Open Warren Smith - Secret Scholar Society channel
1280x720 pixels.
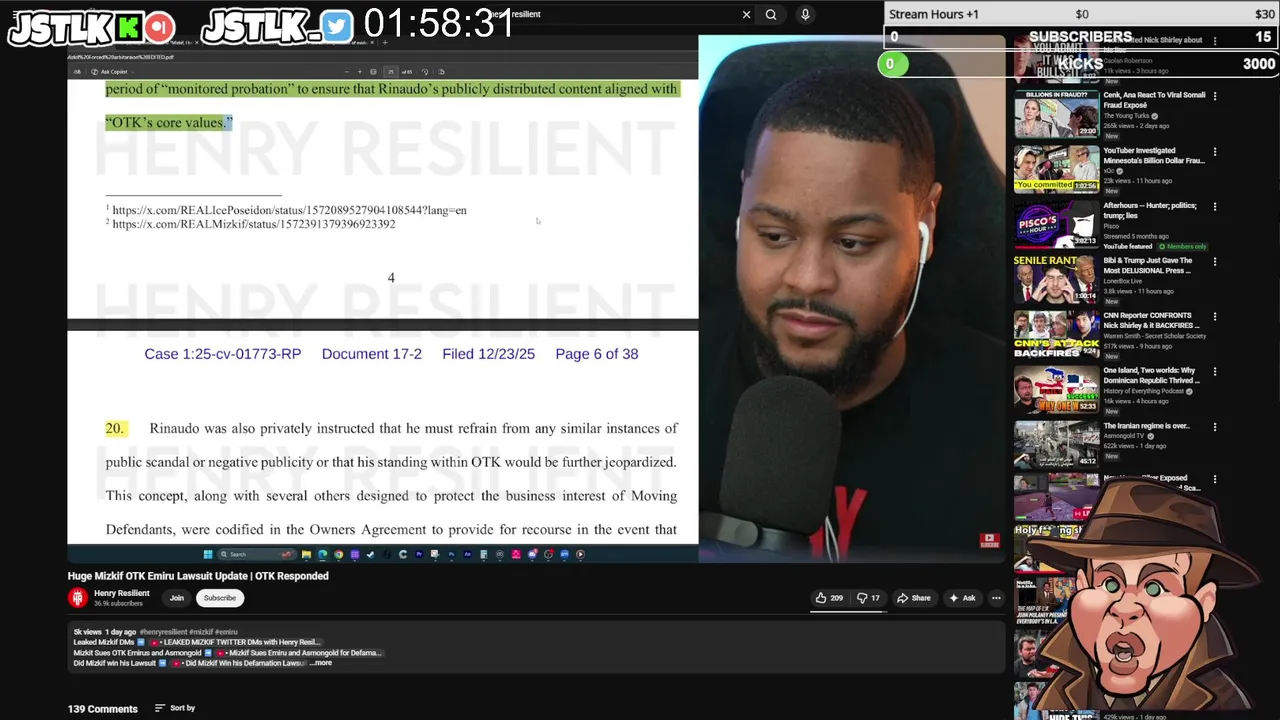pos(1154,336)
